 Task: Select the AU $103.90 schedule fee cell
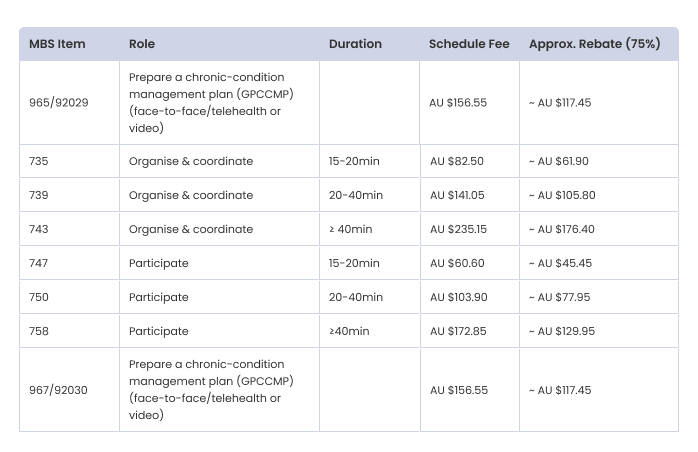[x=458, y=297]
